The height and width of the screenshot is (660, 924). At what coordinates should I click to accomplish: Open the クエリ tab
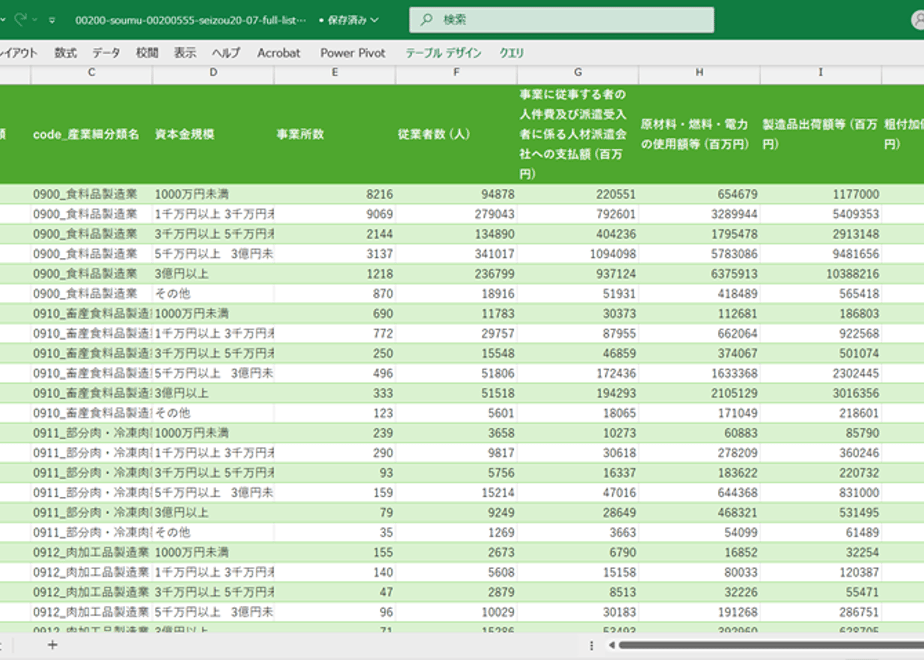(512, 53)
